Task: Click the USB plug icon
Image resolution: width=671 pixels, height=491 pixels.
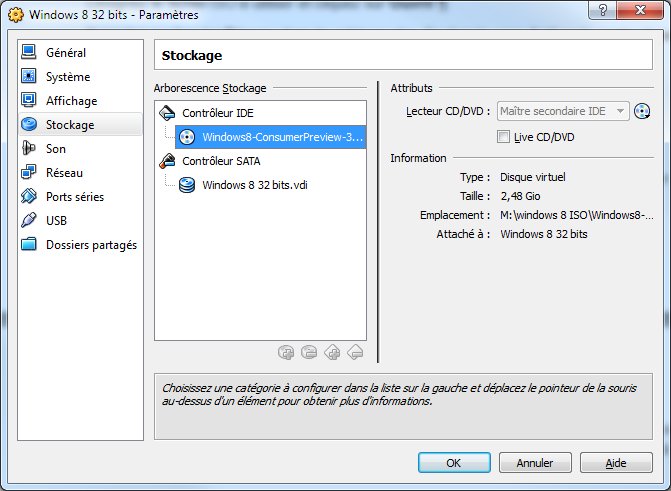Action: [x=29, y=220]
